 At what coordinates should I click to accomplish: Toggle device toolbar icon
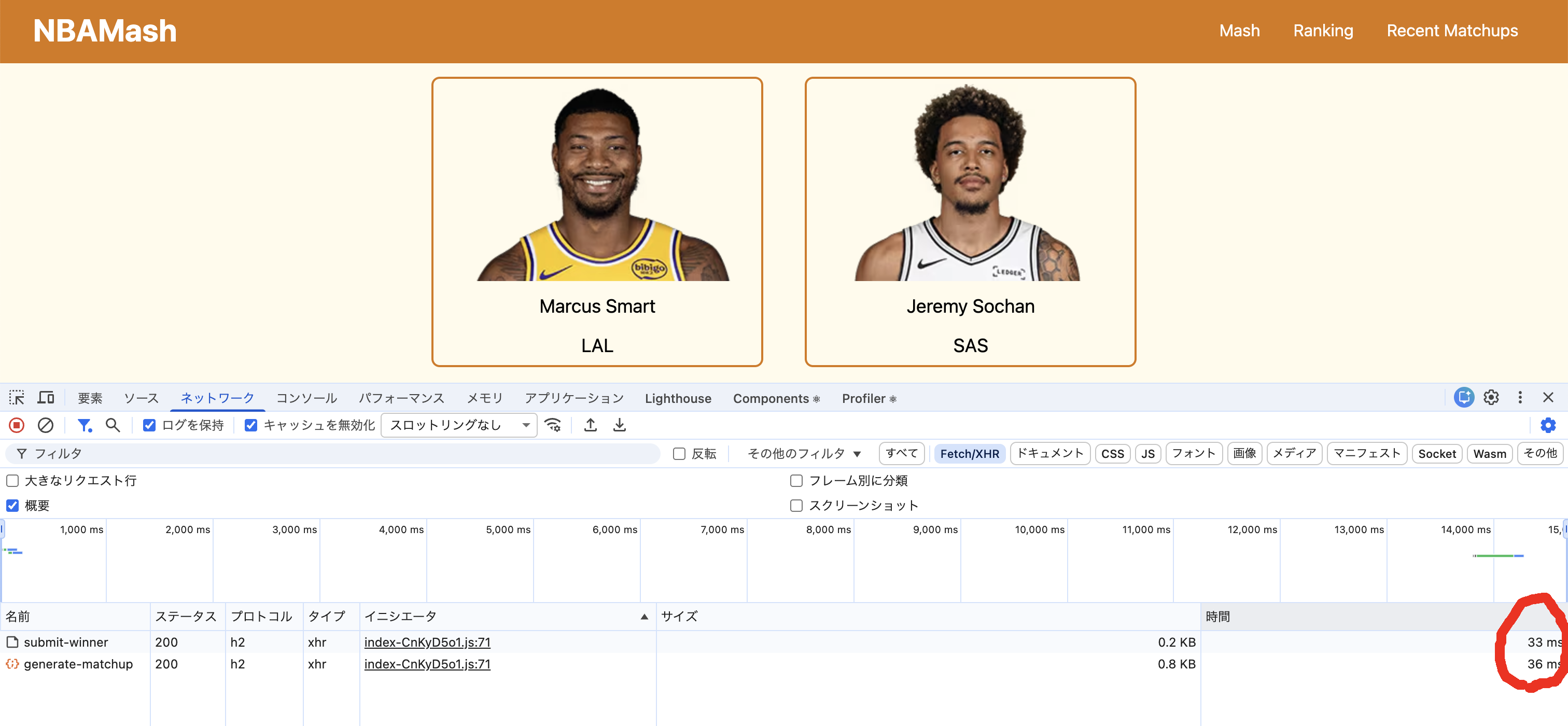tap(46, 398)
